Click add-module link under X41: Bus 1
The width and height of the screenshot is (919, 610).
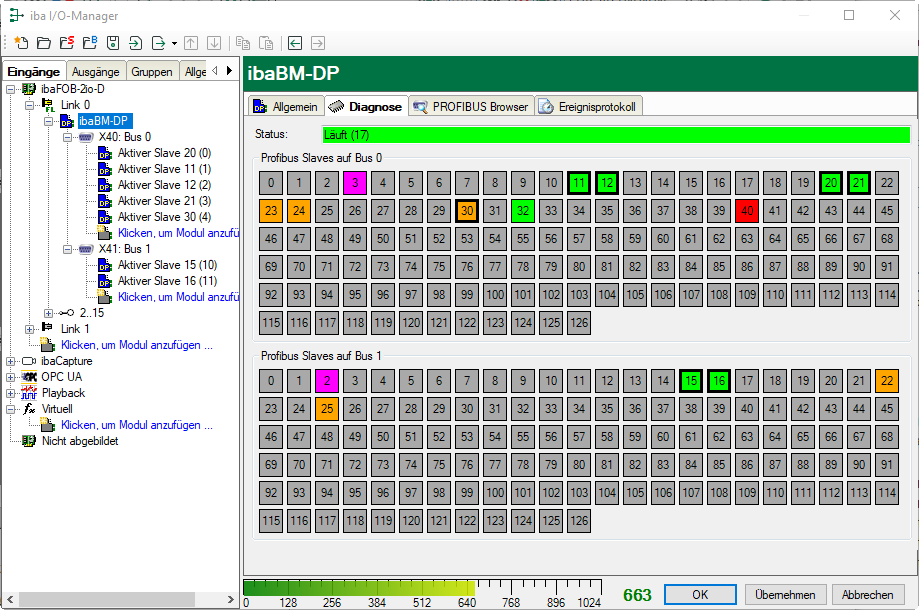(178, 297)
